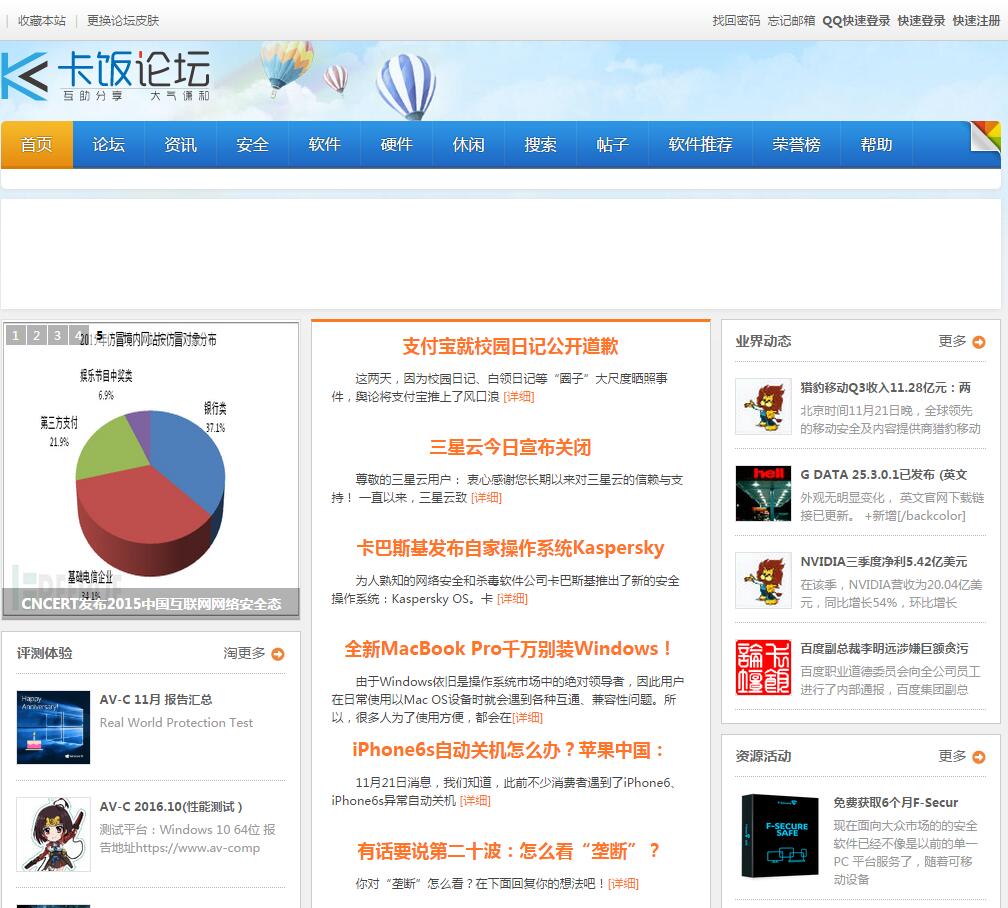Open the 荣誉榜 navigation tab
1008x908 pixels.
tap(796, 145)
